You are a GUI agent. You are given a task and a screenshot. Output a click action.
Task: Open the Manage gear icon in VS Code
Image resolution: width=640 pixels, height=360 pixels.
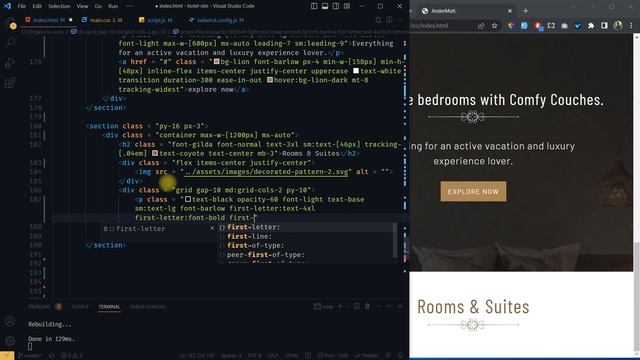10,340
